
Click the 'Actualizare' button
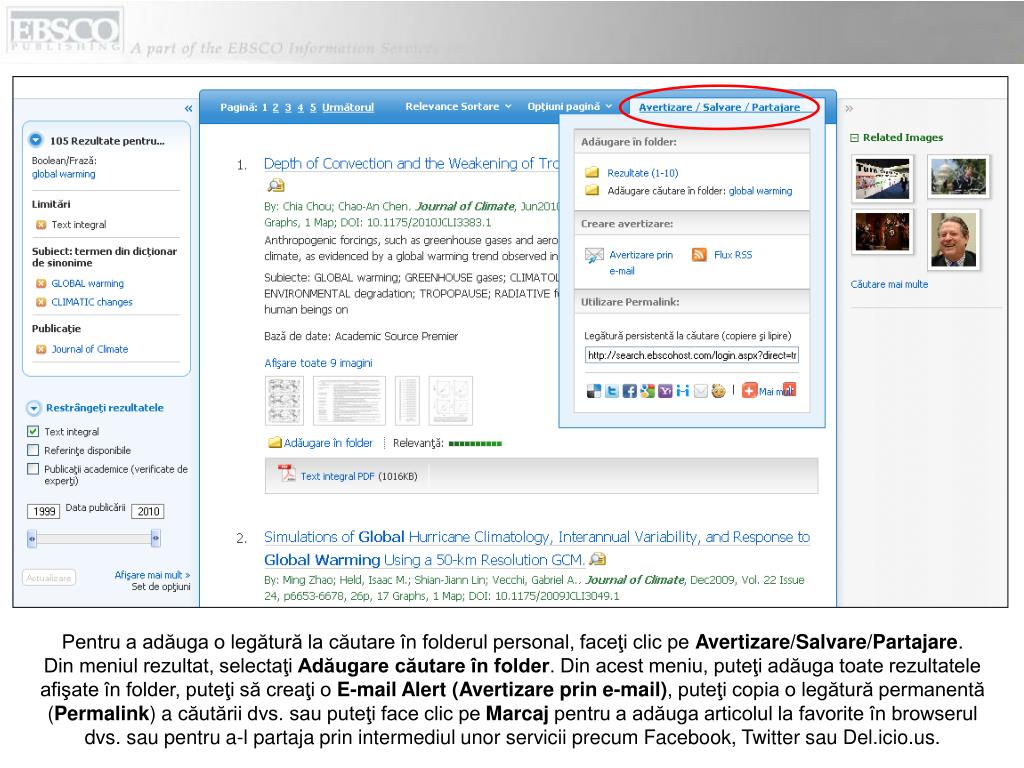point(49,578)
